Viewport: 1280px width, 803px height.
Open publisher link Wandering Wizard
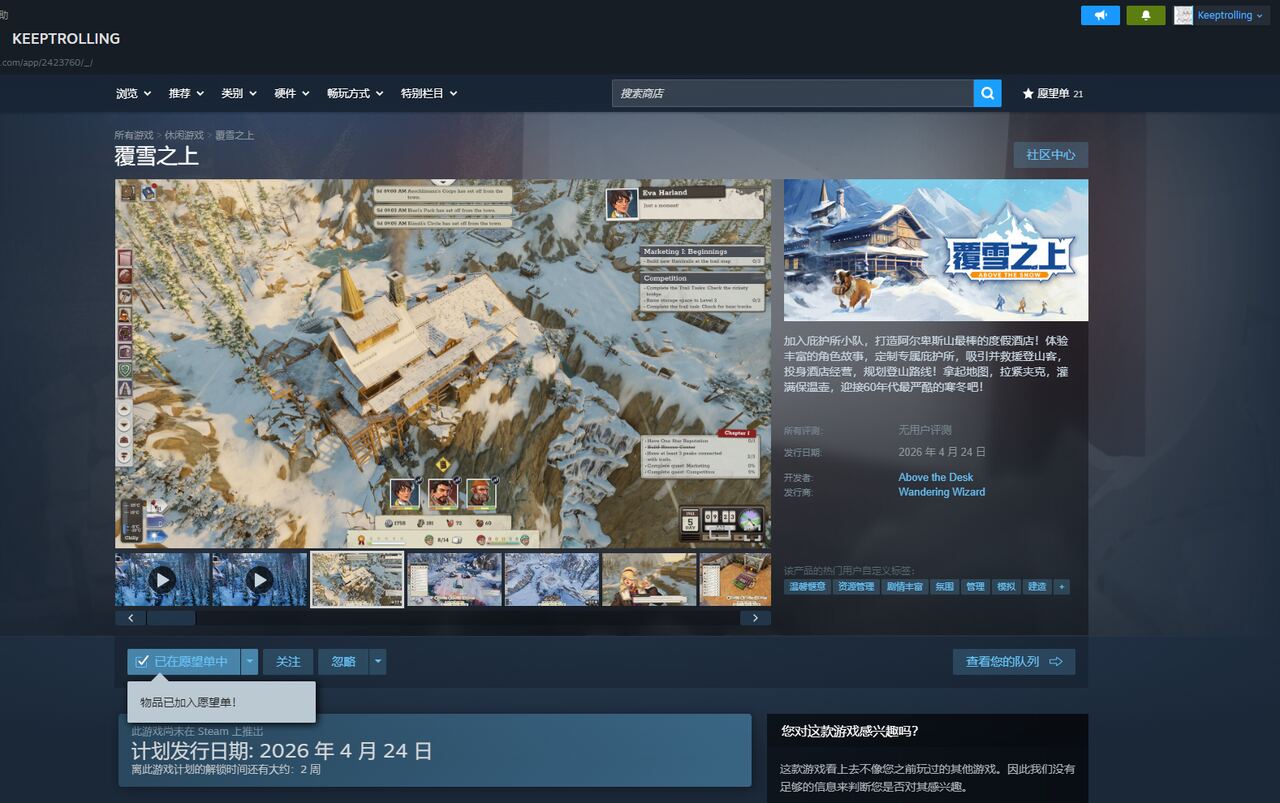(x=941, y=492)
